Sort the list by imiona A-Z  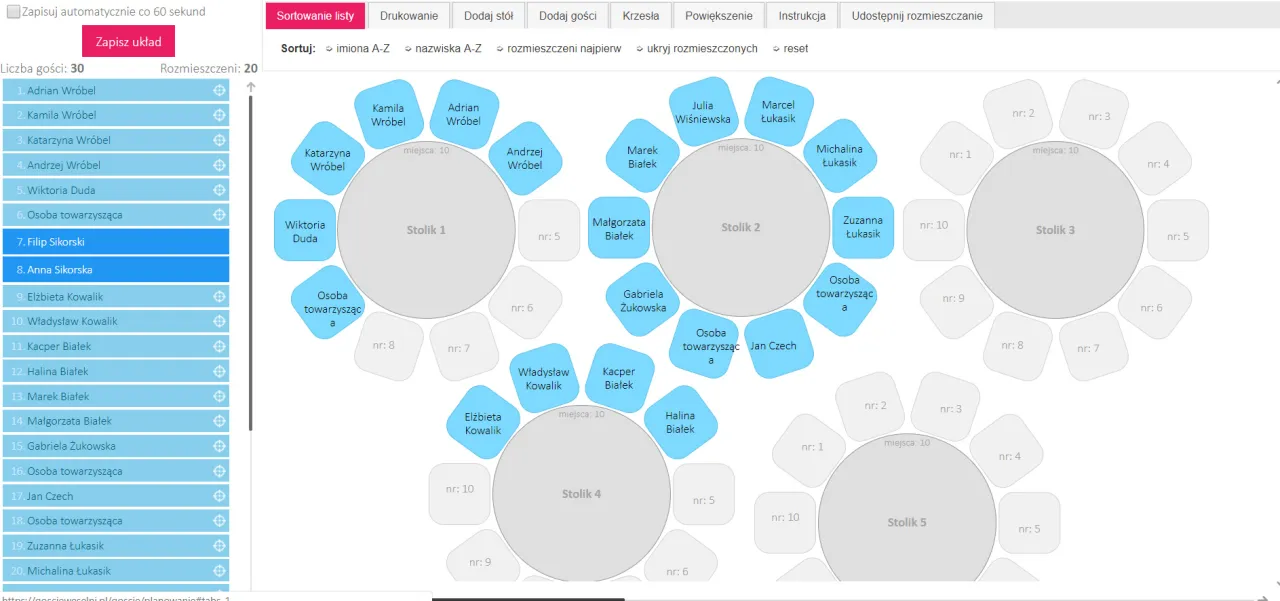[x=357, y=48]
